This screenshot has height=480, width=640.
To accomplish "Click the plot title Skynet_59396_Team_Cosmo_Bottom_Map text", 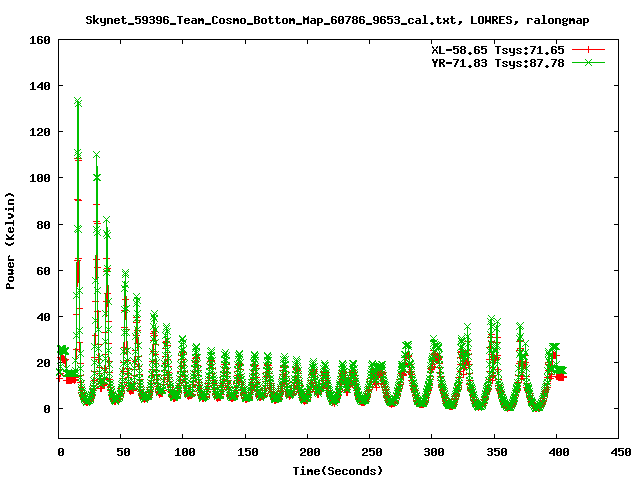I will 337,20.
